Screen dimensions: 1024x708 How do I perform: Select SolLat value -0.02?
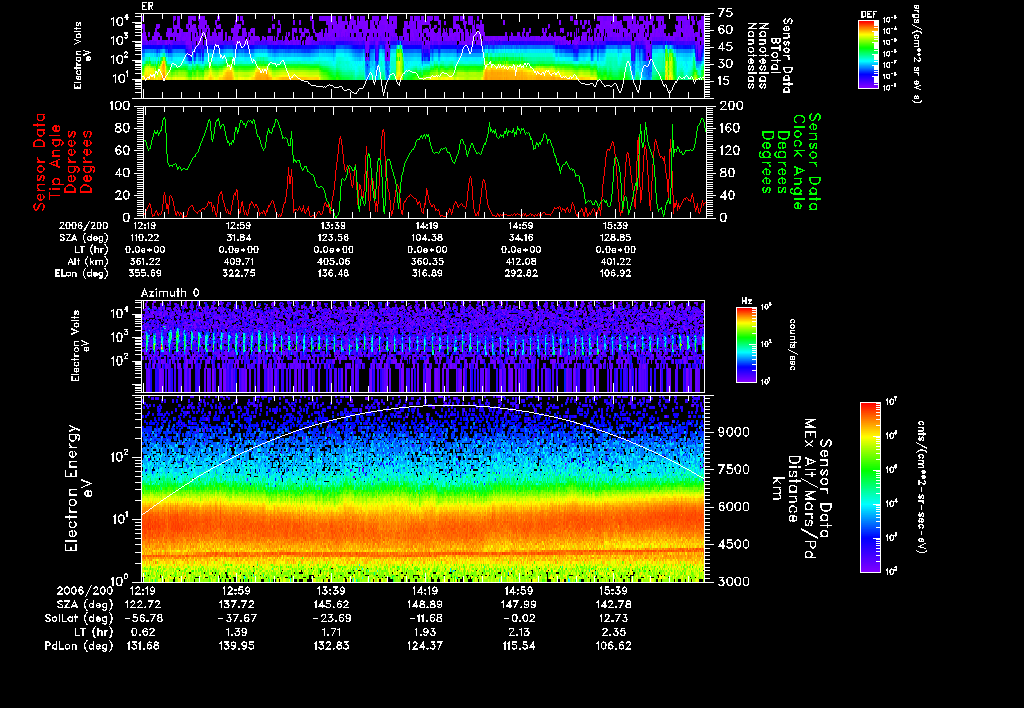pyautogui.click(x=519, y=618)
